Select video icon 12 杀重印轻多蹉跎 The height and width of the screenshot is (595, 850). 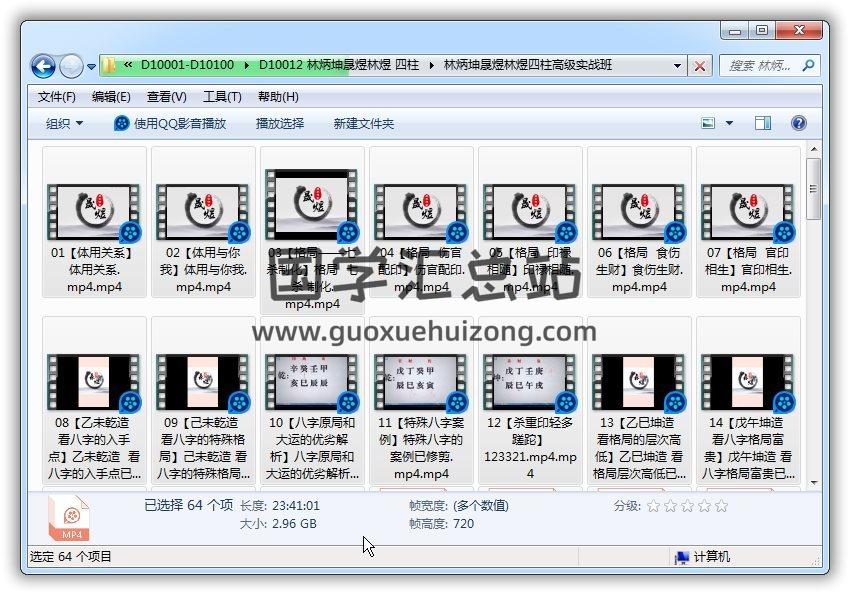[x=529, y=382]
